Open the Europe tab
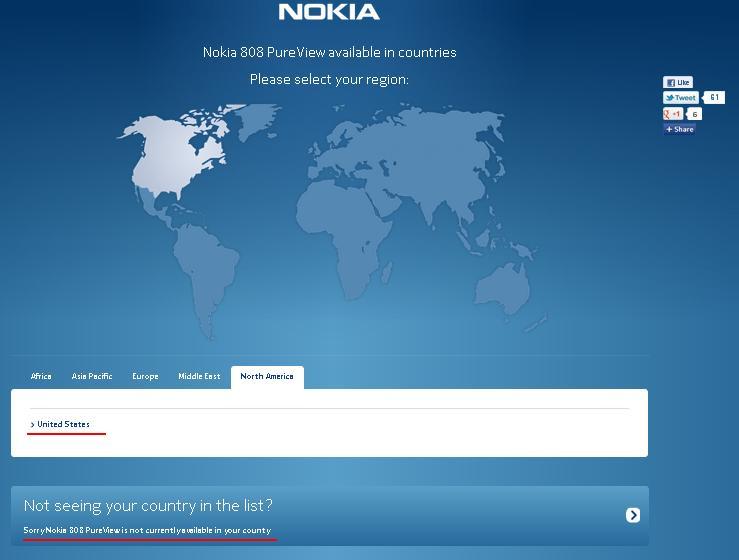The height and width of the screenshot is (560, 739). tap(145, 376)
